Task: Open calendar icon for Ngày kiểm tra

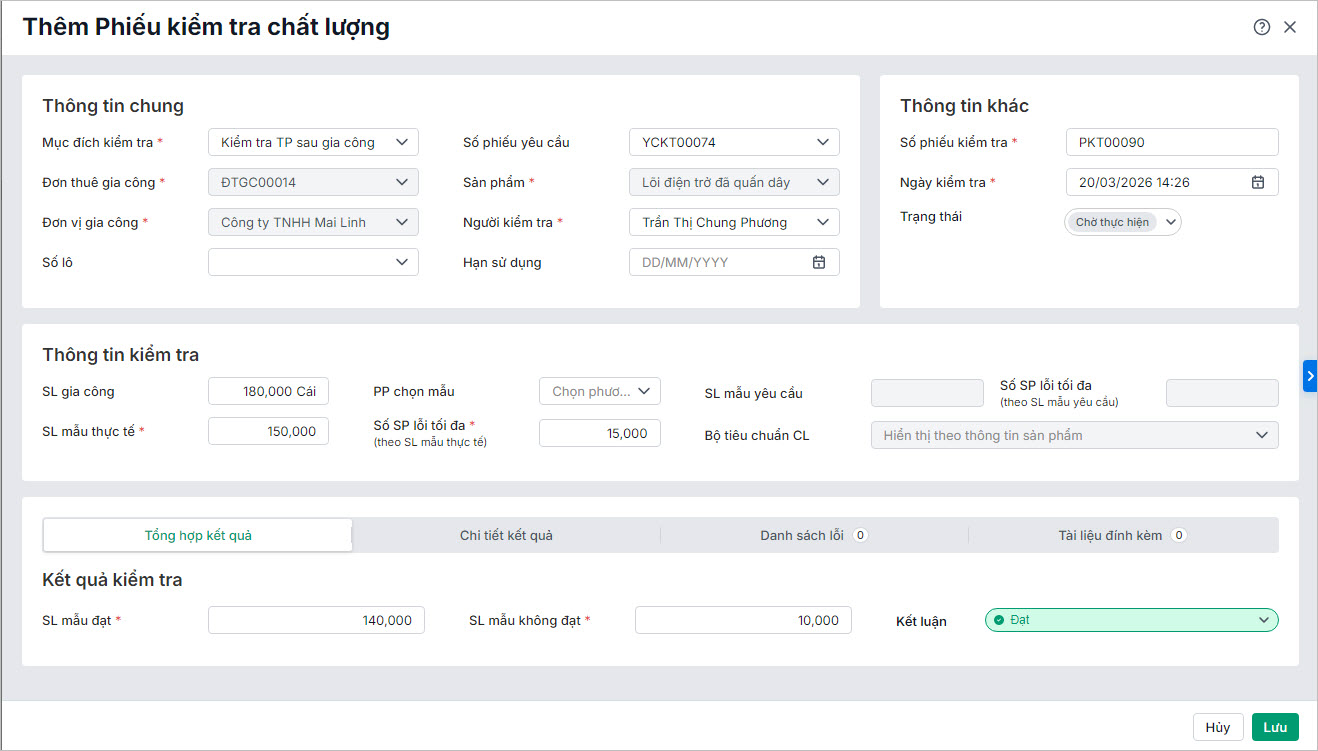Action: point(1258,182)
